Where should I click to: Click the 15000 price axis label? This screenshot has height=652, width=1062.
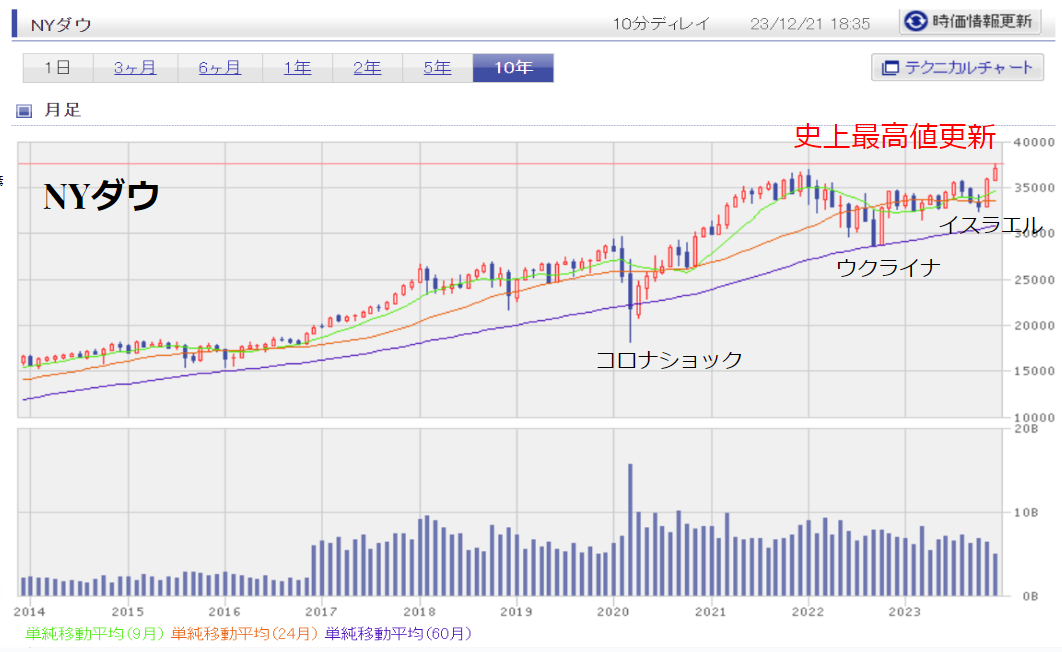click(1034, 371)
